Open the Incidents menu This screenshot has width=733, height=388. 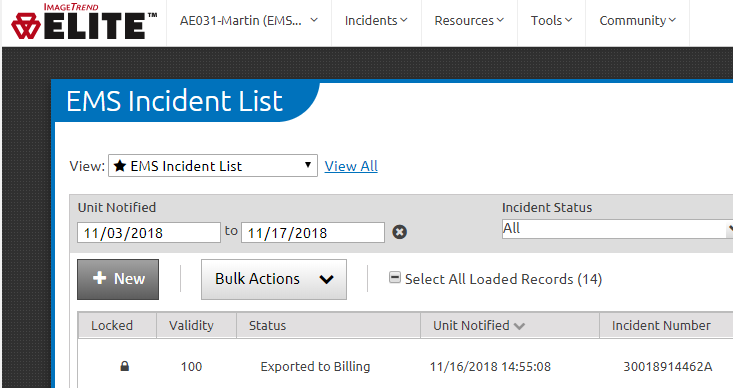376,21
